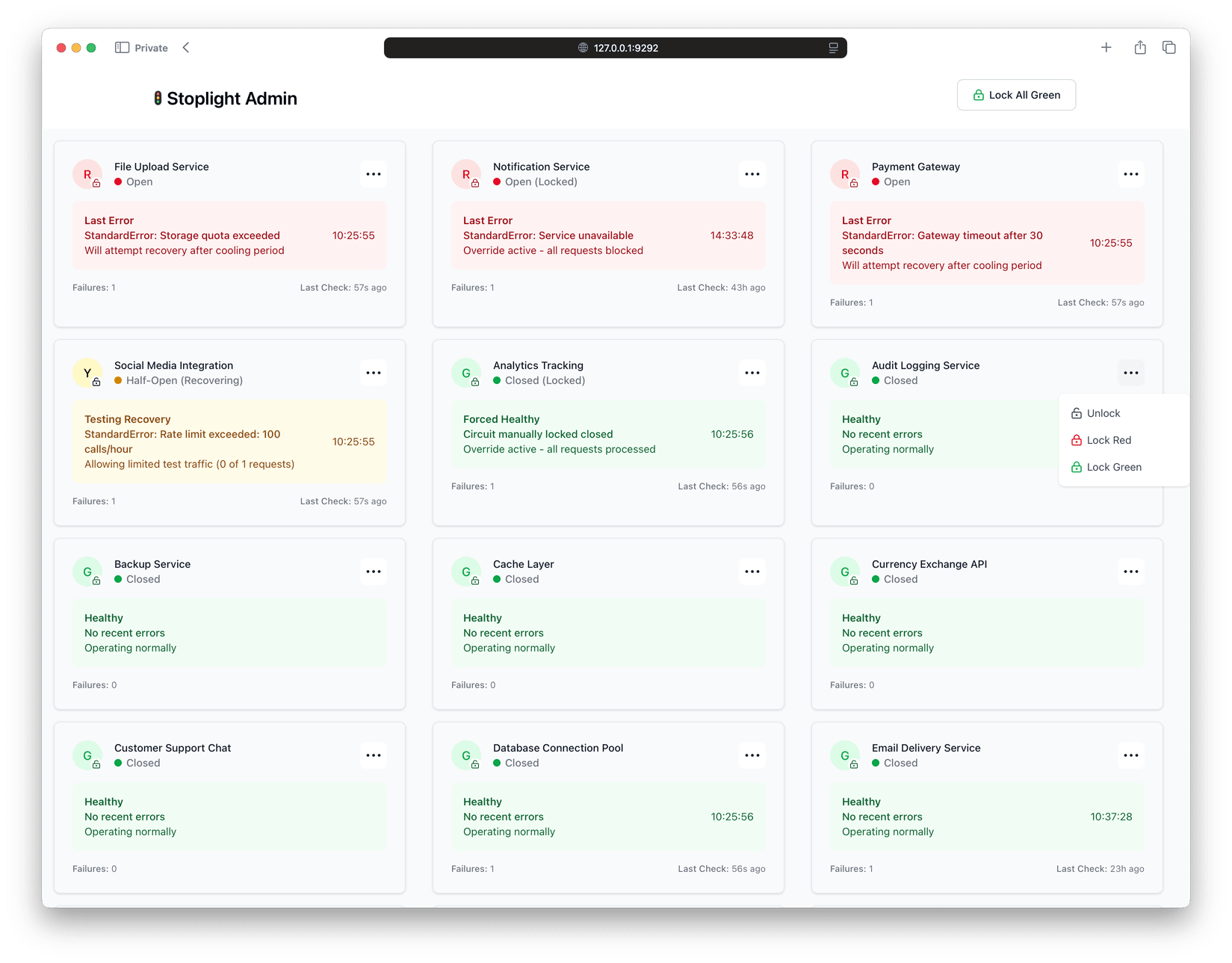
Task: Open a new browser tab with the plus button
Action: [1106, 47]
